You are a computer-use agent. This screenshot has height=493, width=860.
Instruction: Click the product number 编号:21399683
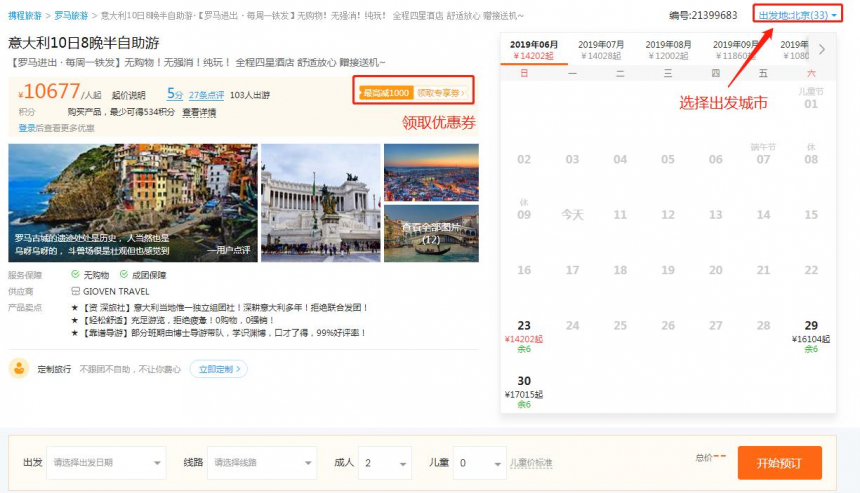click(x=703, y=15)
